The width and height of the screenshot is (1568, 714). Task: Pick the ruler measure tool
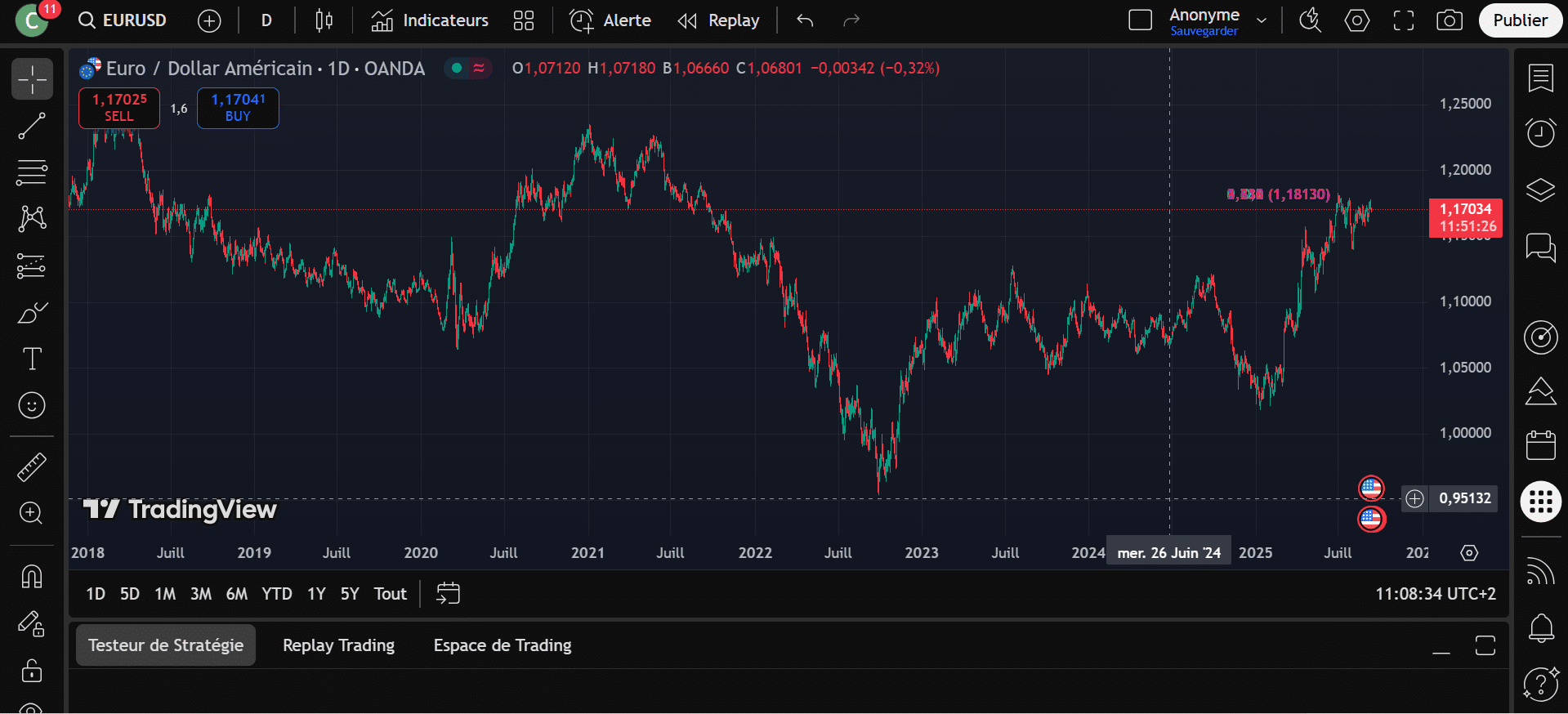click(x=32, y=467)
